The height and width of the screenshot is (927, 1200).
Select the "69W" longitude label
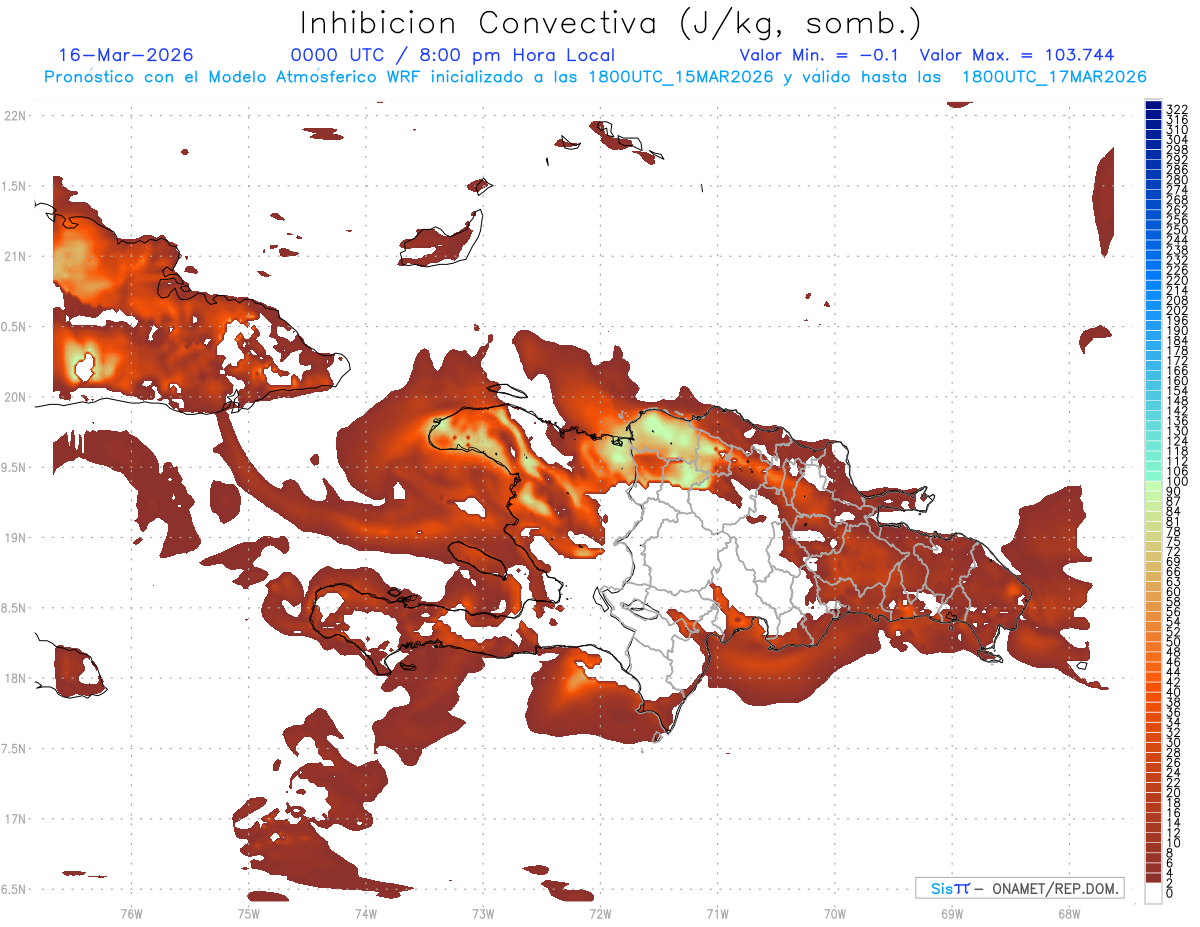click(x=952, y=913)
